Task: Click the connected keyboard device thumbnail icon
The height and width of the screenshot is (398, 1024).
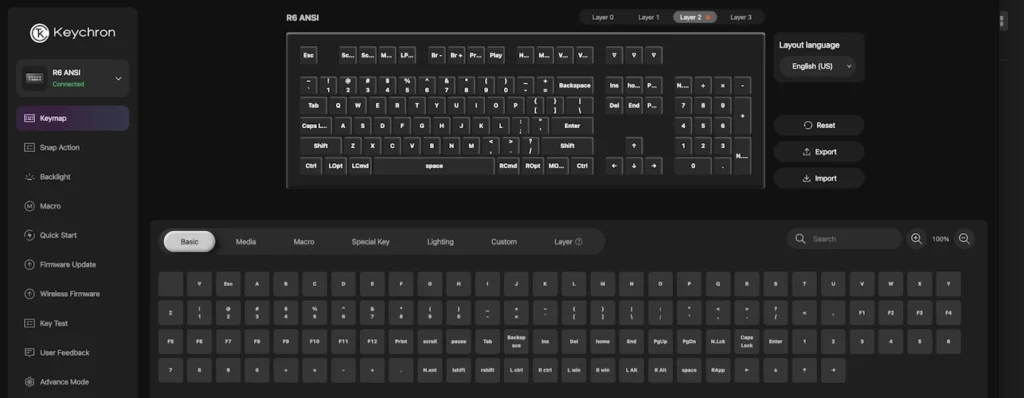Action: tap(35, 78)
